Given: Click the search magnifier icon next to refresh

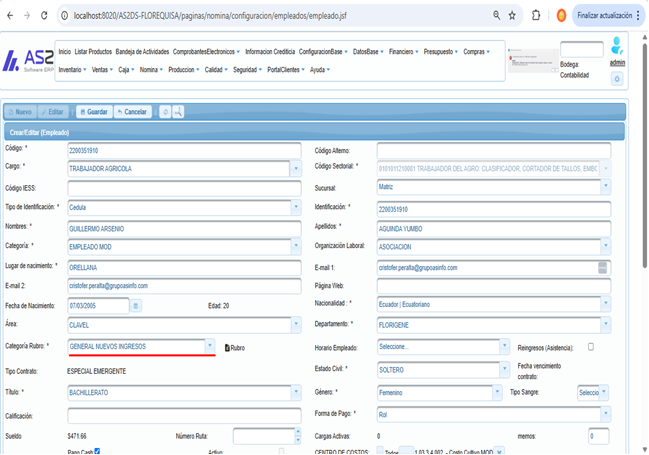Looking at the screenshot, I should [178, 112].
